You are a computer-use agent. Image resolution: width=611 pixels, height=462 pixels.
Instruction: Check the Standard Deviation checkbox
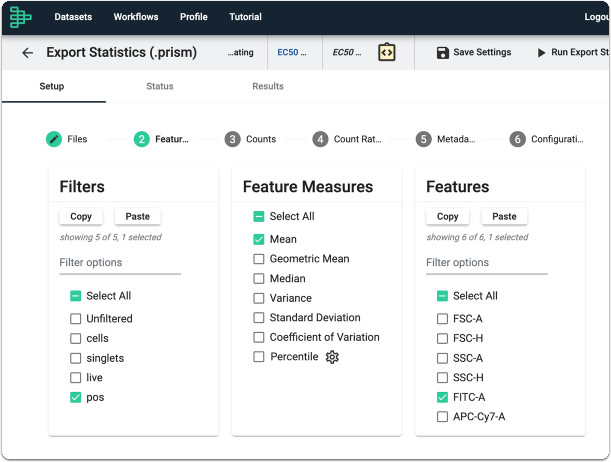click(259, 317)
